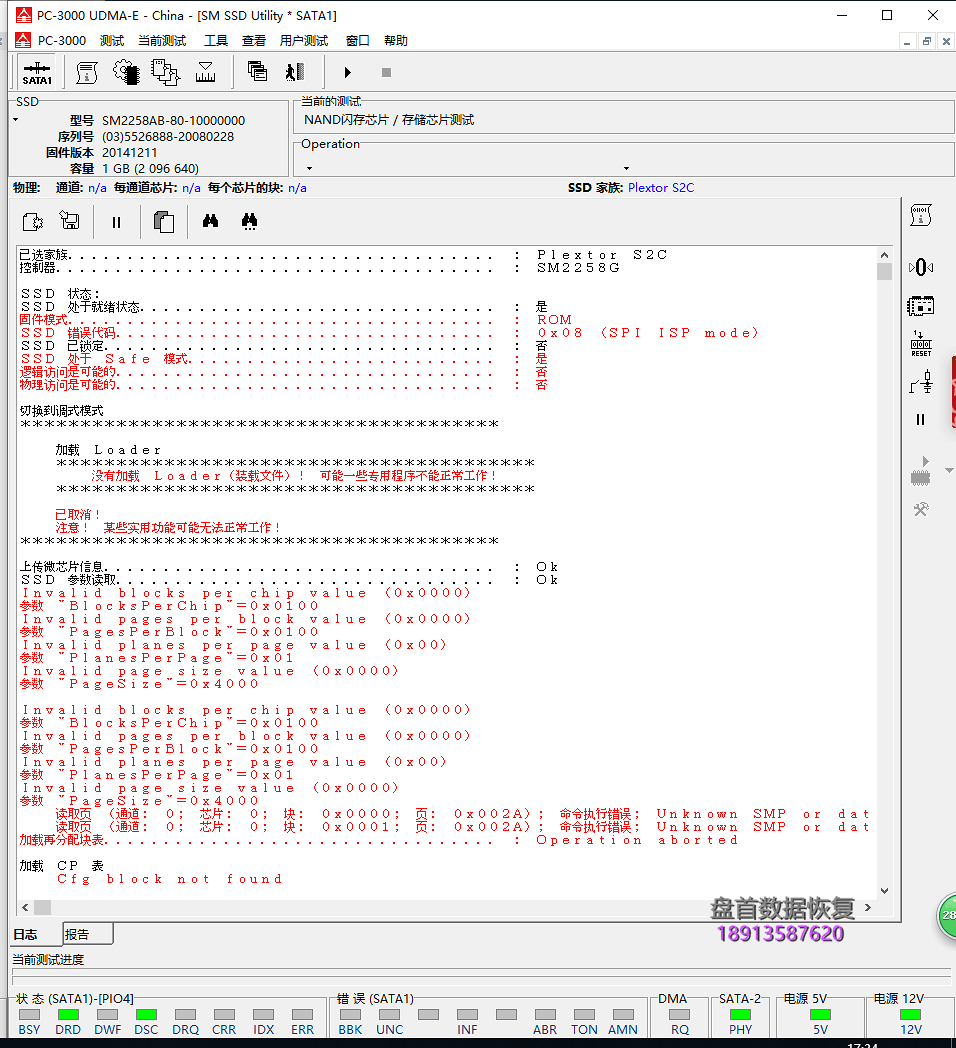Open the dropdown arrow beside the chip icon
This screenshot has height=1048, width=956.
tap(949, 471)
